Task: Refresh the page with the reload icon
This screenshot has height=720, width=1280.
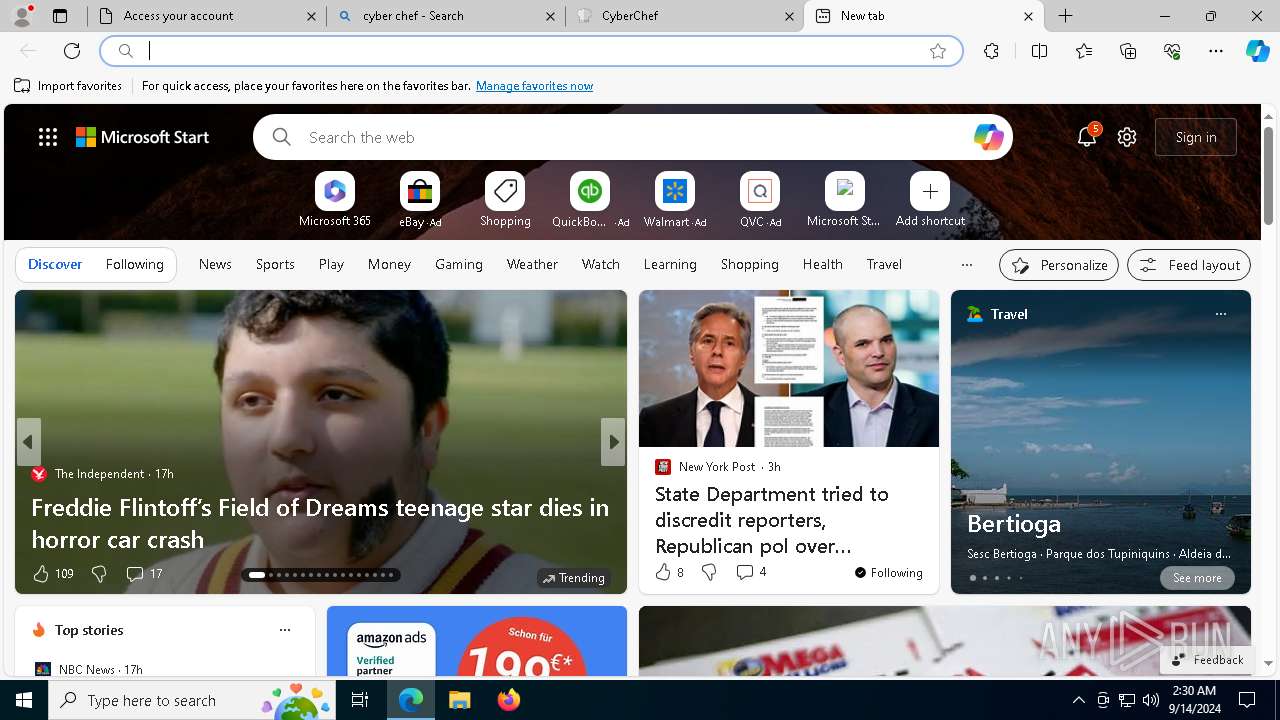Action: pyautogui.click(x=72, y=51)
